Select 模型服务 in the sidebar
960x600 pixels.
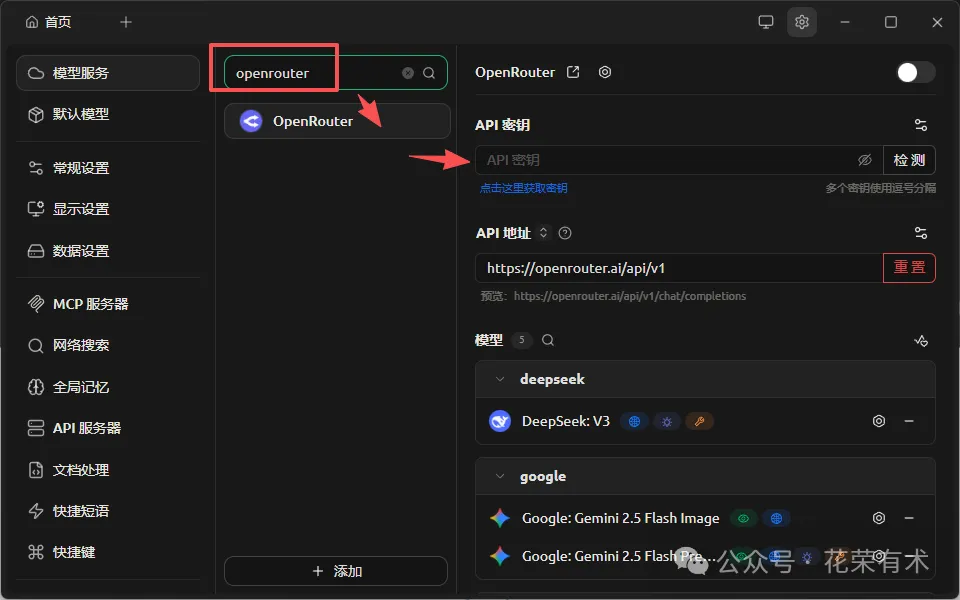pos(108,73)
